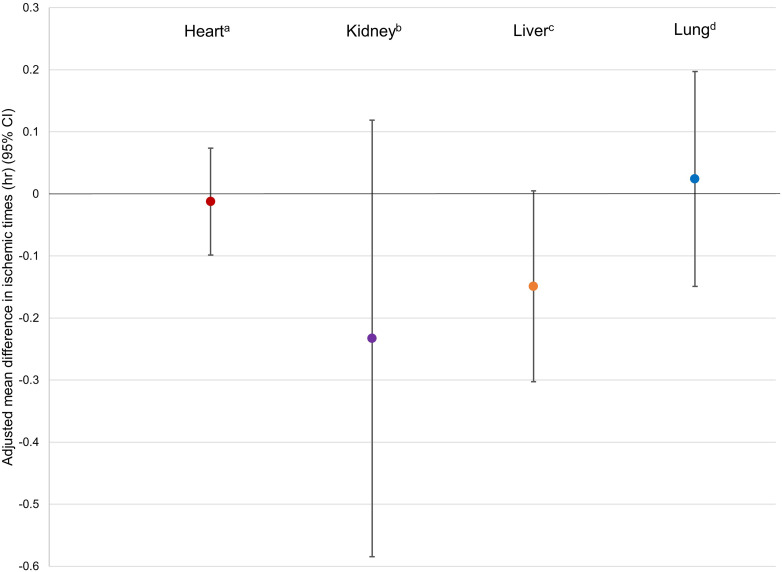
Task: Select the lower cap of Liver error bar
Action: click(533, 381)
